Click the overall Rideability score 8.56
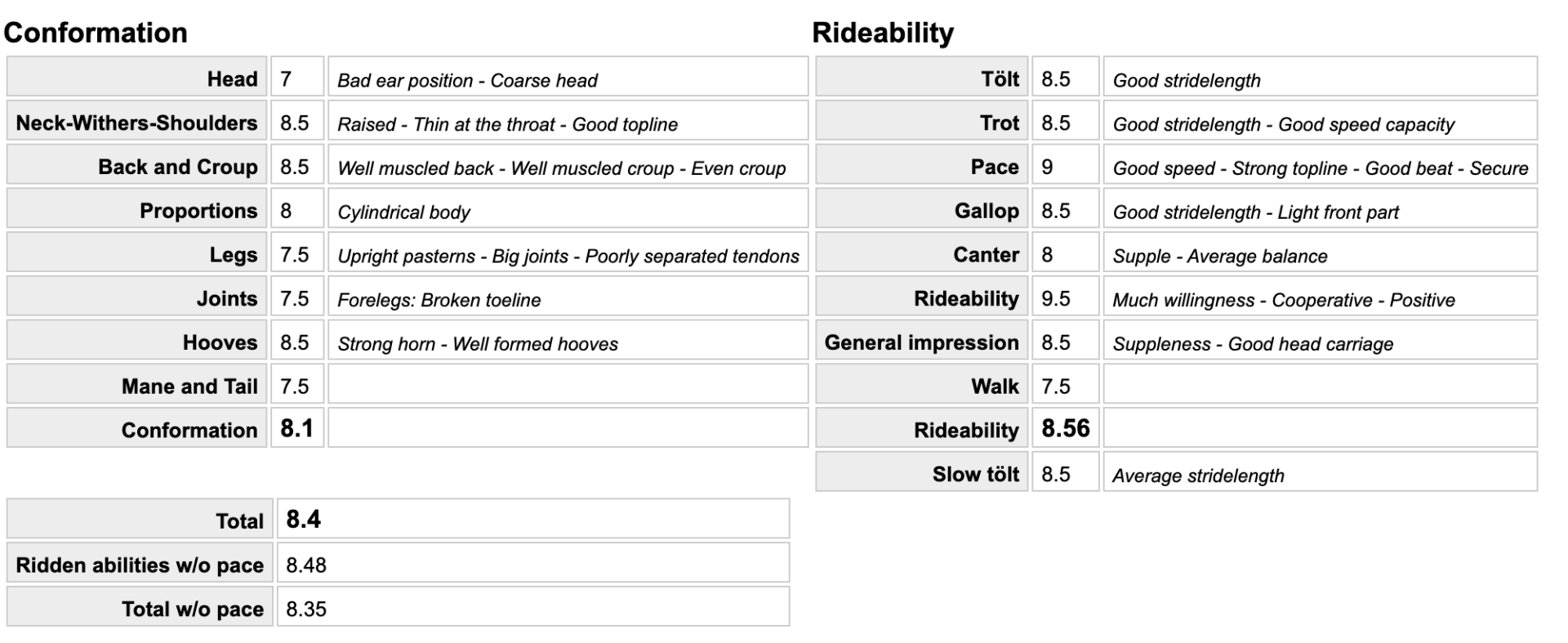The width and height of the screenshot is (1568, 643). click(x=1066, y=429)
